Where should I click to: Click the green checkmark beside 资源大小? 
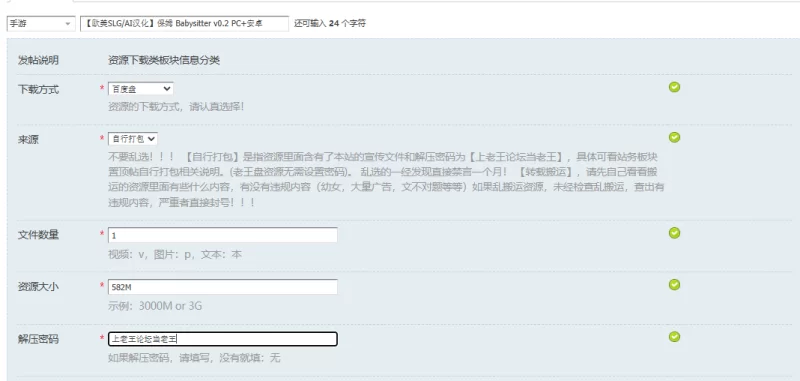[674, 285]
